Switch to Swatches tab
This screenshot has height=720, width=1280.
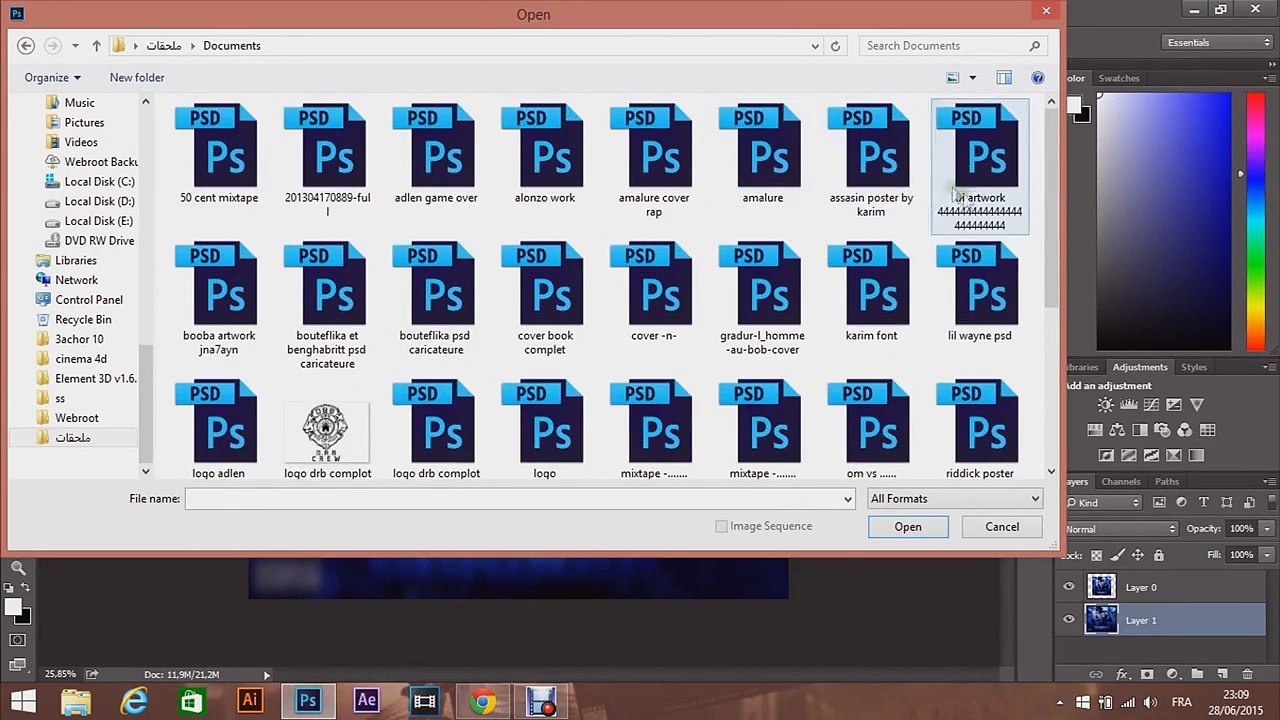pyautogui.click(x=1119, y=78)
